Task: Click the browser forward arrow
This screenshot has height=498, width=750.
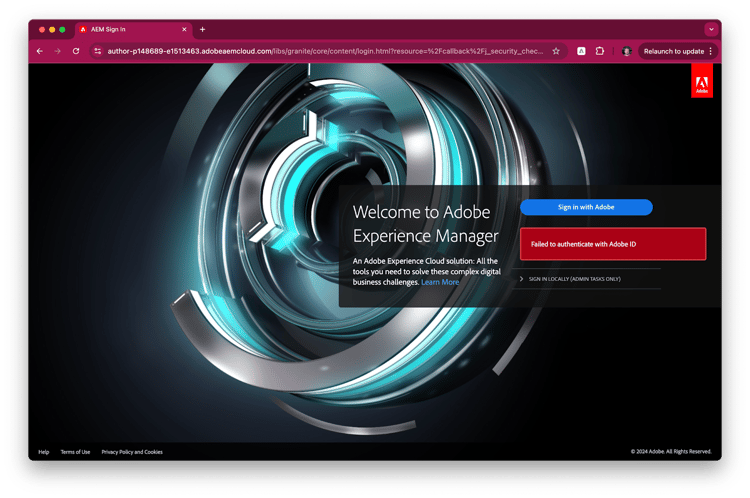Action: [x=57, y=51]
